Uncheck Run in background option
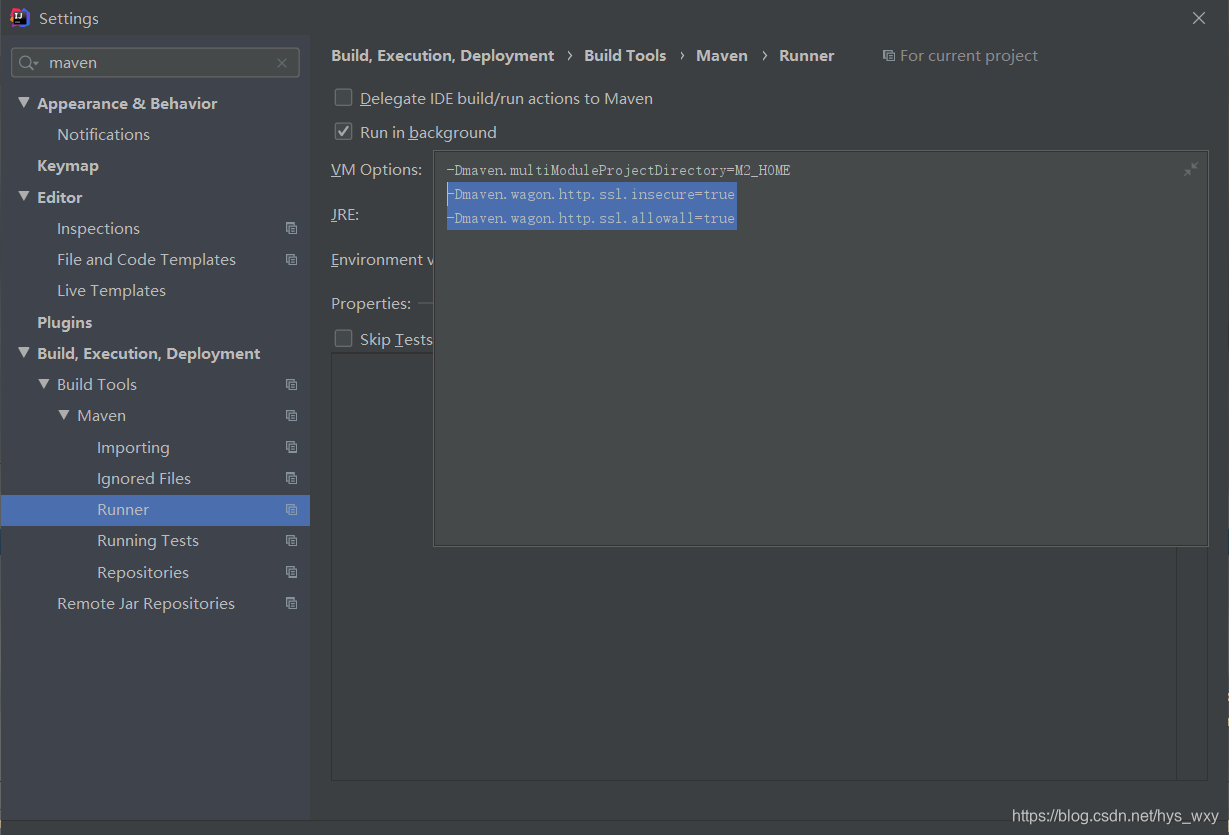 pos(343,132)
